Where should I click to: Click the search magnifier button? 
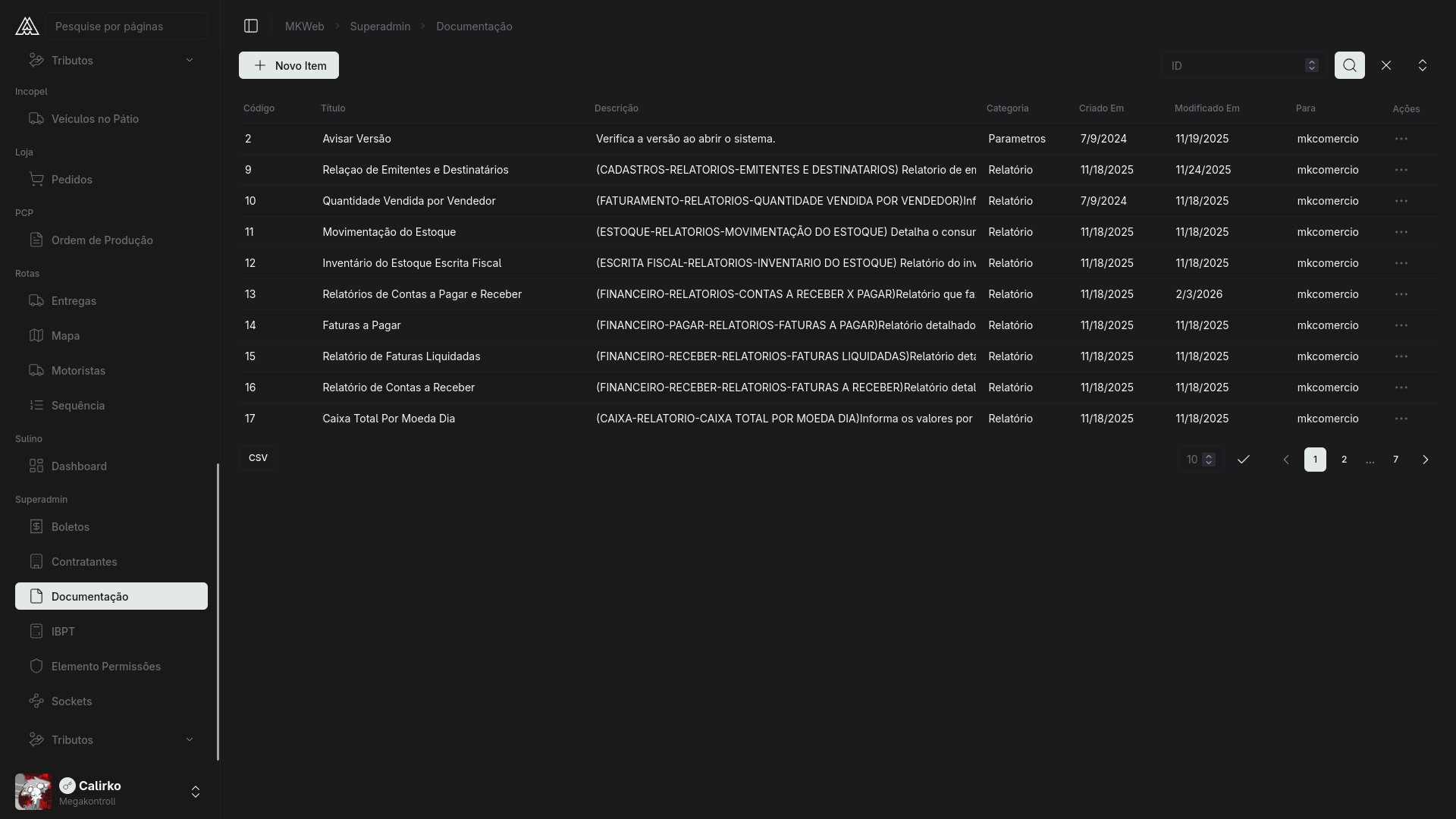(1349, 65)
